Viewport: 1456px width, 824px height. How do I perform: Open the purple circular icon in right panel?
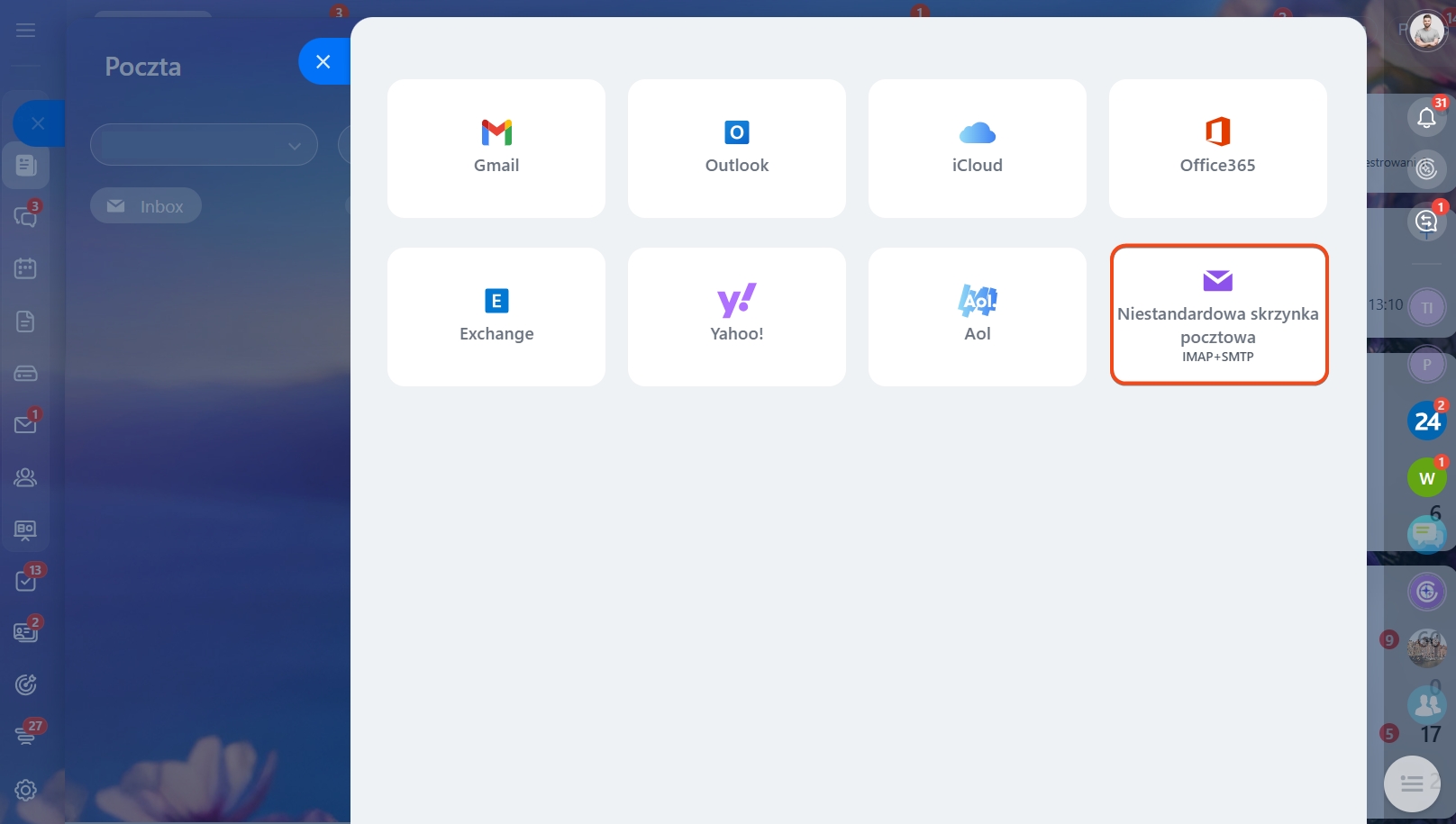[x=1427, y=592]
